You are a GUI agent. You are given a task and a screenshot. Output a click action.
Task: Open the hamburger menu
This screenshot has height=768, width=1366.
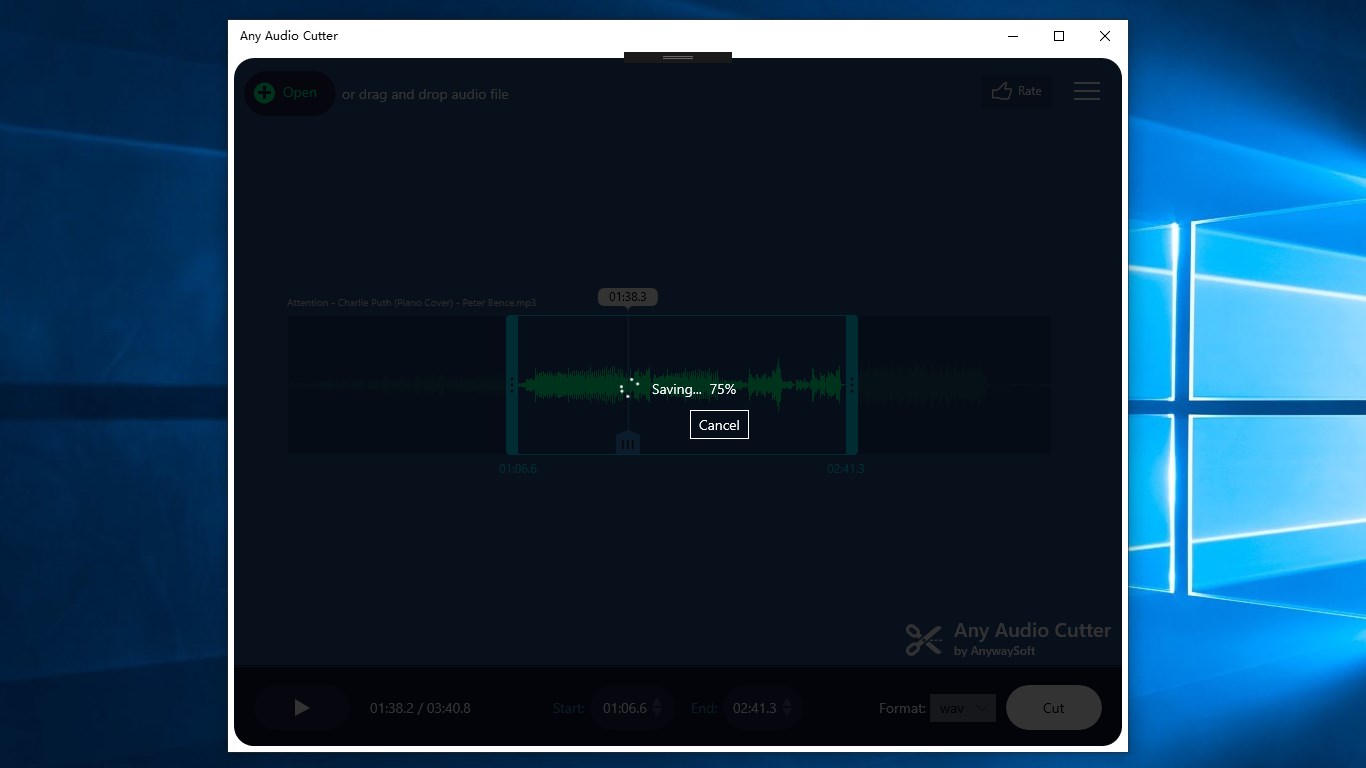[x=1087, y=91]
